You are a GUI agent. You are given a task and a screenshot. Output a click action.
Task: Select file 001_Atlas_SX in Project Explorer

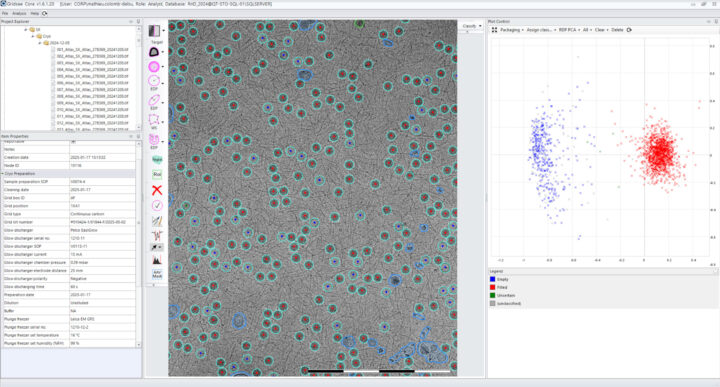[92, 50]
